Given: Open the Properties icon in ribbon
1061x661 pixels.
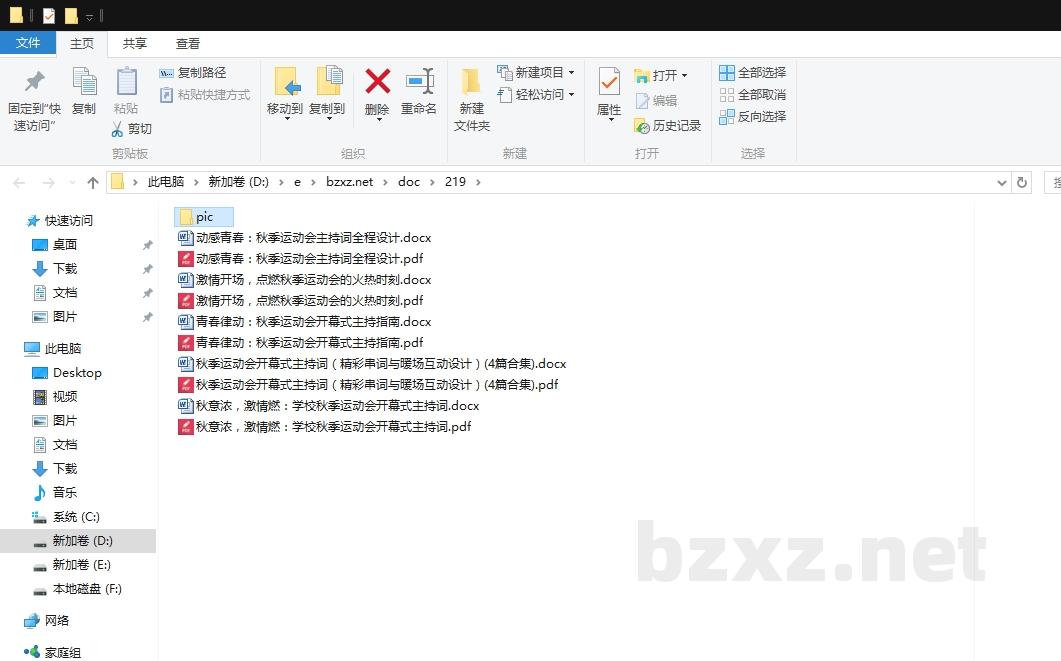Looking at the screenshot, I should [609, 82].
